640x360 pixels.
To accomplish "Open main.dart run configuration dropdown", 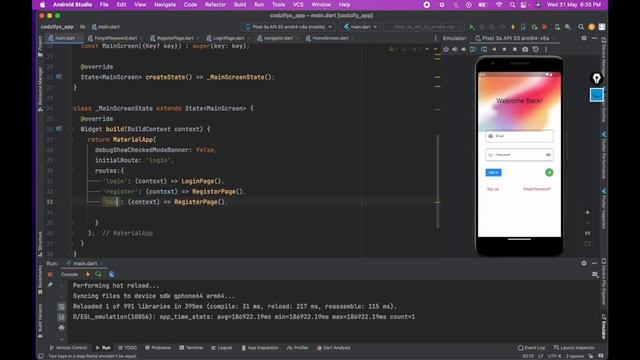I will 360,27.
